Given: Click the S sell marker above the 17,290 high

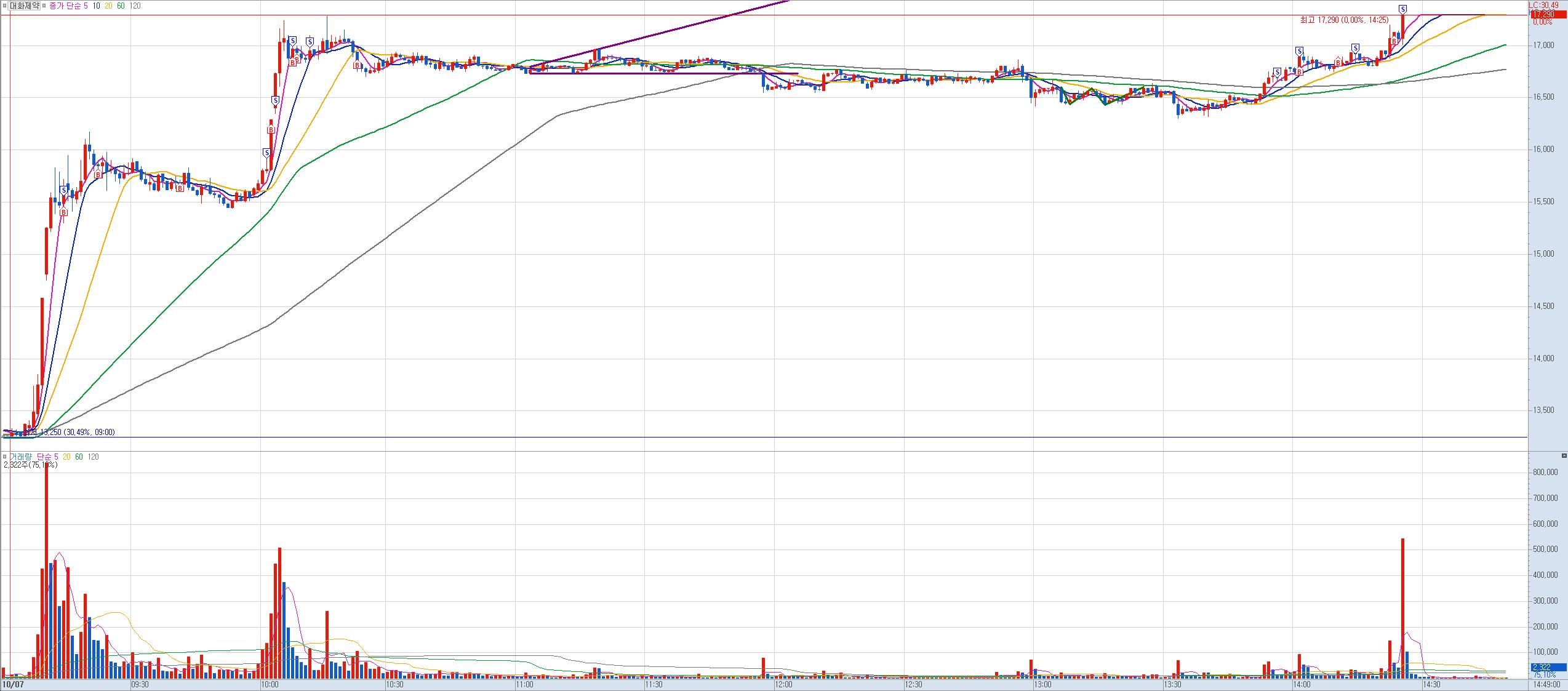Looking at the screenshot, I should (1402, 9).
